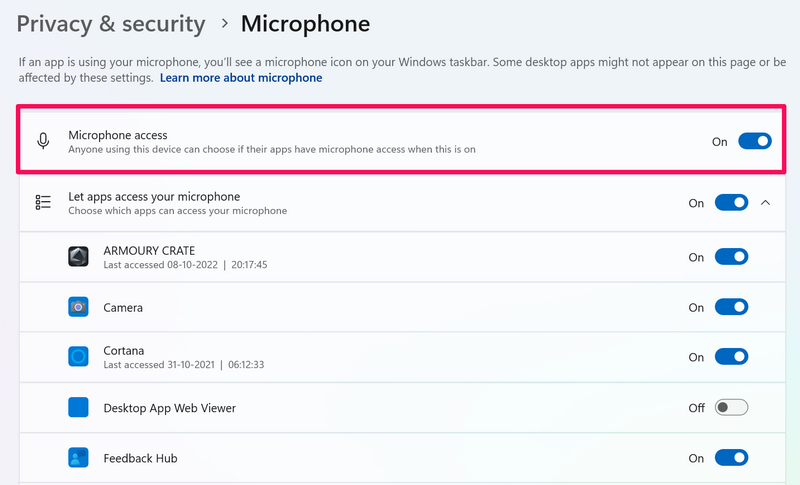Viewport: 800px width, 485px height.
Task: Click the Camera app icon
Action: pos(79,307)
